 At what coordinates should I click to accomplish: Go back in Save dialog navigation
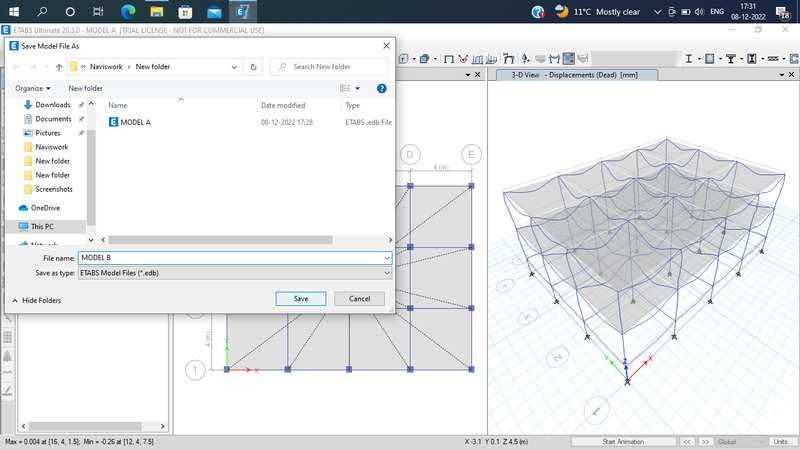tap(16, 67)
